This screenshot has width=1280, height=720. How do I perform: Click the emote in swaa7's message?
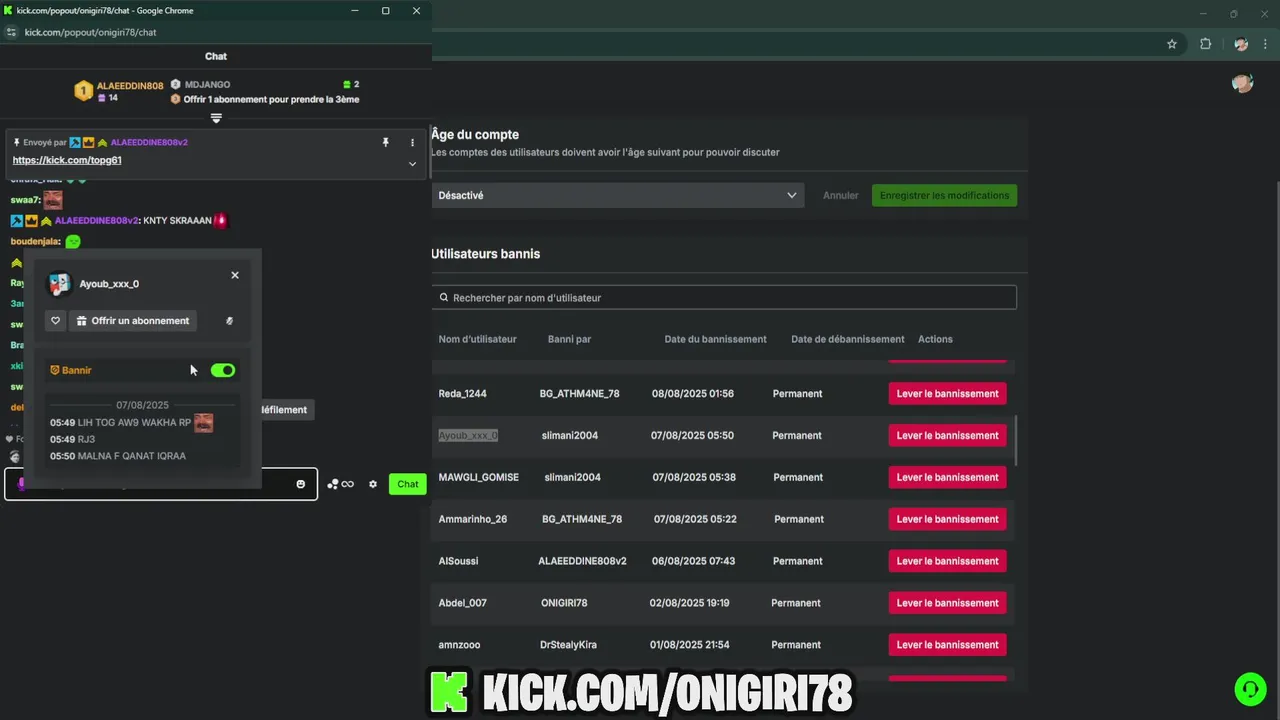(53, 200)
